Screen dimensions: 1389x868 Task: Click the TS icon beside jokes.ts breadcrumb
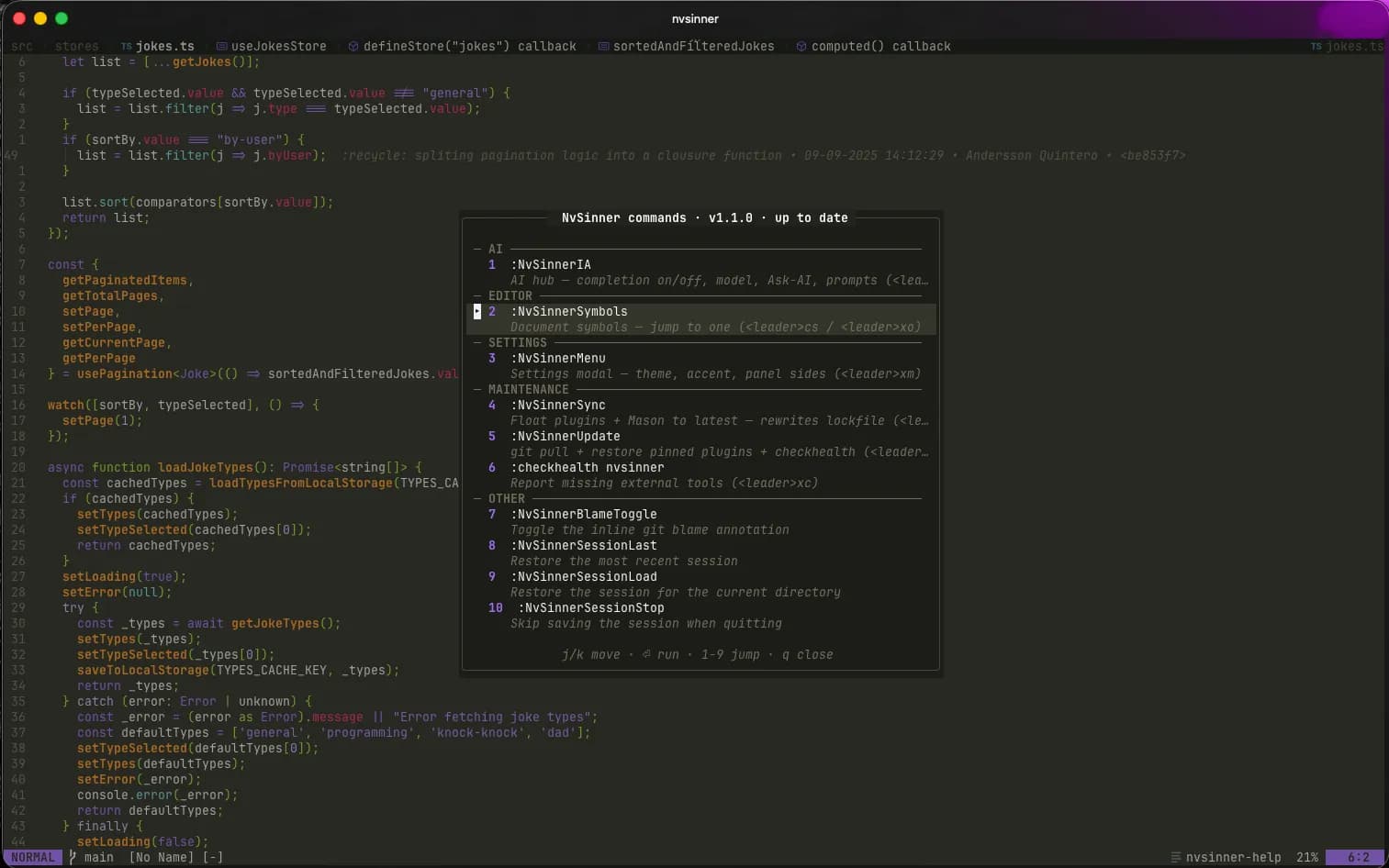coord(126,46)
